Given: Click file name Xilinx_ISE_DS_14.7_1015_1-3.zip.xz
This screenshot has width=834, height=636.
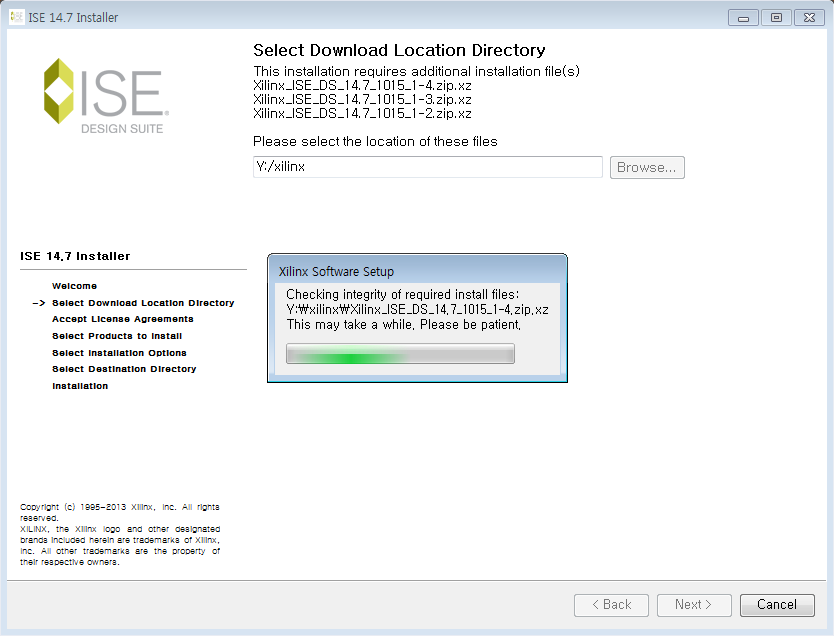Looking at the screenshot, I should [362, 99].
